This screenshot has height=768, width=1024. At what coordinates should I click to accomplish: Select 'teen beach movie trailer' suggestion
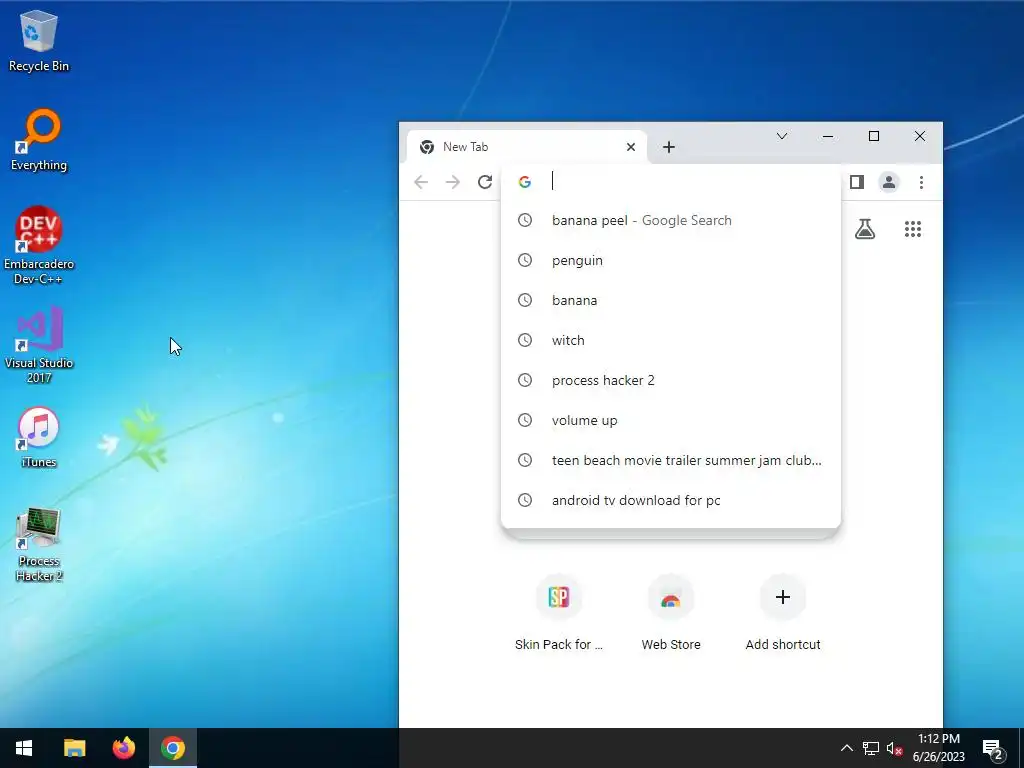671,460
